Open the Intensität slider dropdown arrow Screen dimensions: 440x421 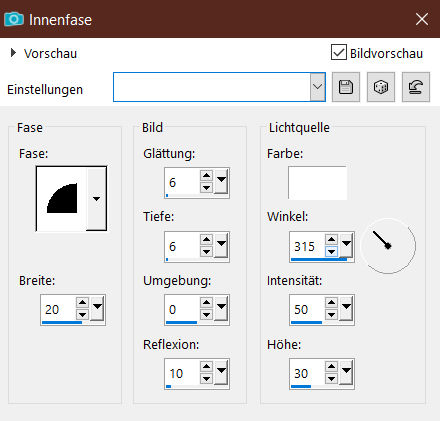[346, 308]
